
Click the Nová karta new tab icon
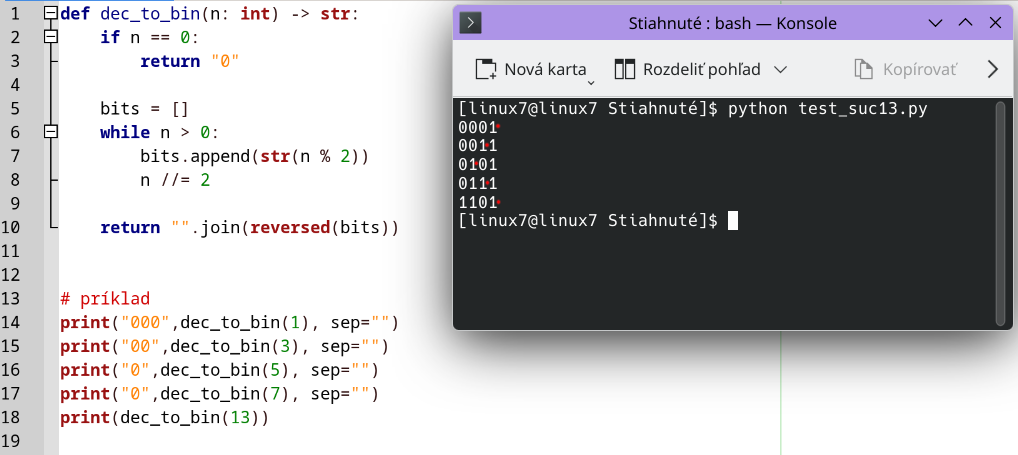pyautogui.click(x=486, y=69)
